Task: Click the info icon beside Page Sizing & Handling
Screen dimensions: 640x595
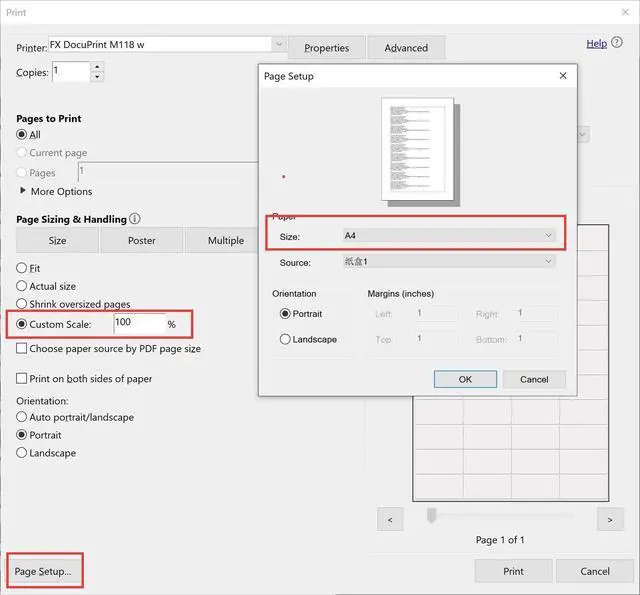Action: click(135, 219)
